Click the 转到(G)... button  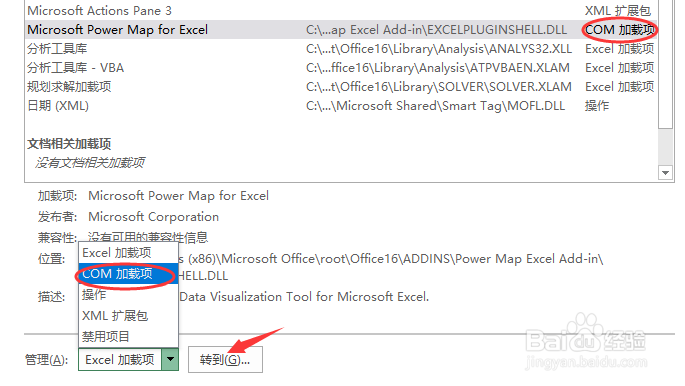(x=225, y=359)
